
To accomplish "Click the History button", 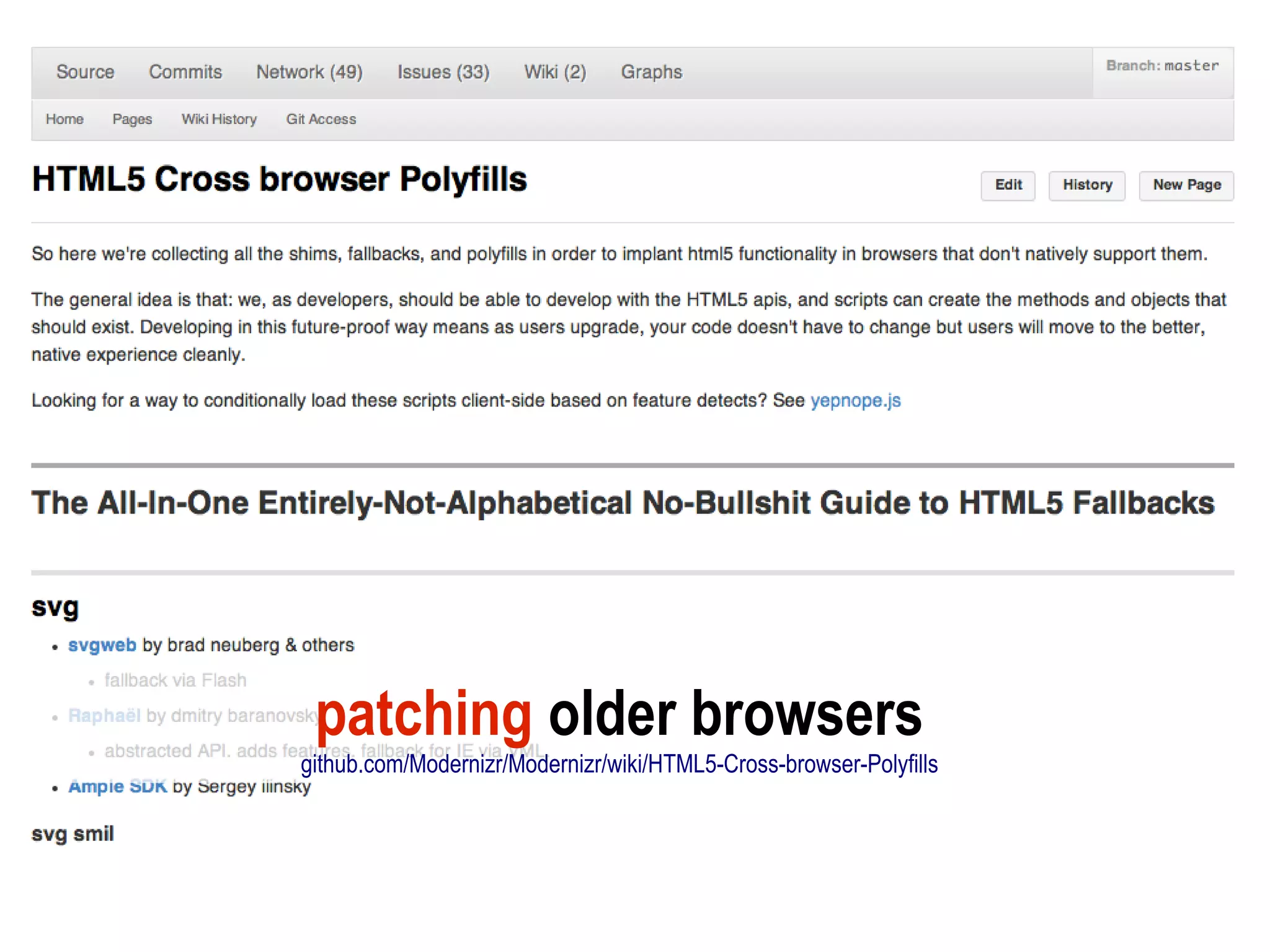I will [x=1087, y=185].
